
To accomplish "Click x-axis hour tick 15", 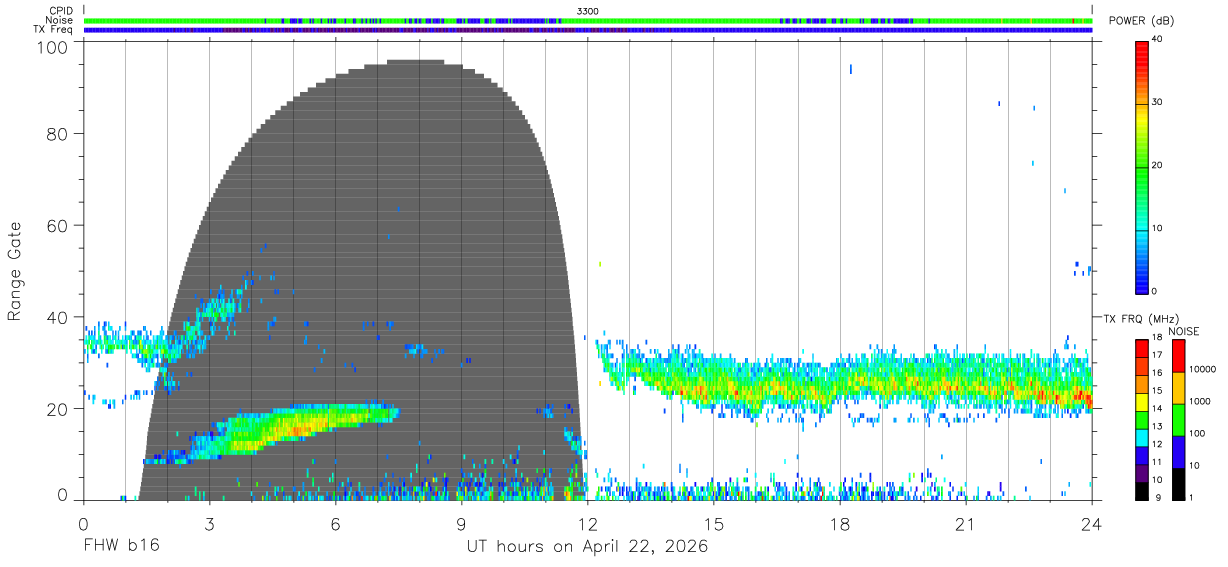I will coord(714,525).
